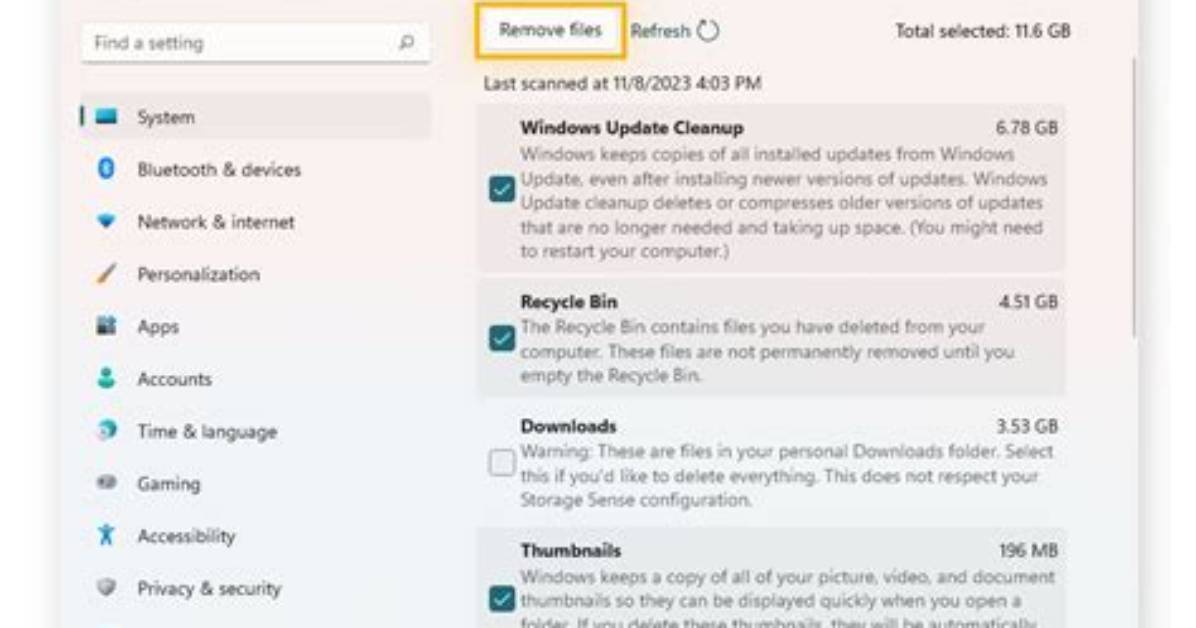Open the System settings label

click(166, 117)
